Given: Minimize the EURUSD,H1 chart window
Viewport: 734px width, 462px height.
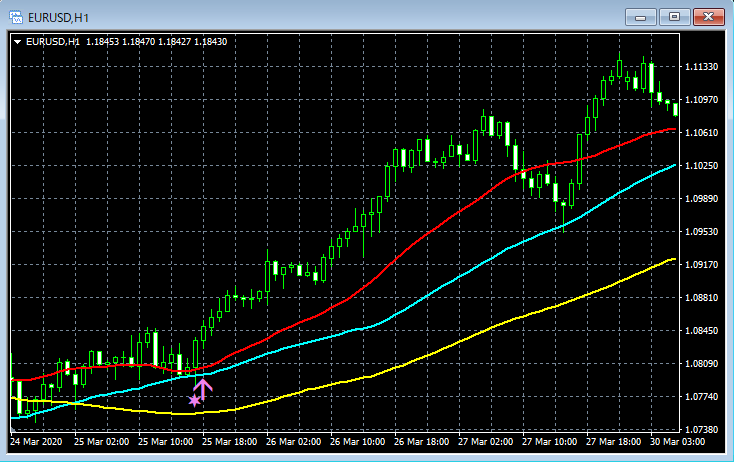Looking at the screenshot, I should pos(640,17).
